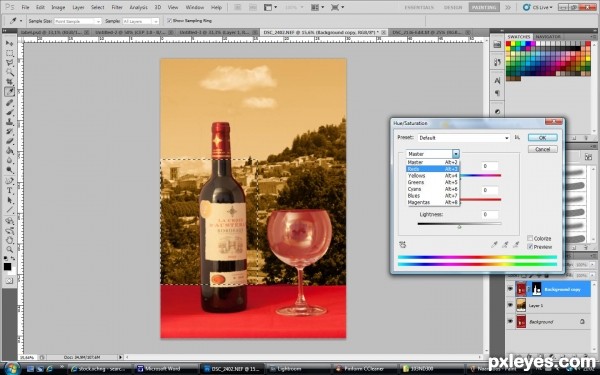Choose the Add to Sample eyedropper
This screenshot has width=600, height=375.
[x=505, y=245]
